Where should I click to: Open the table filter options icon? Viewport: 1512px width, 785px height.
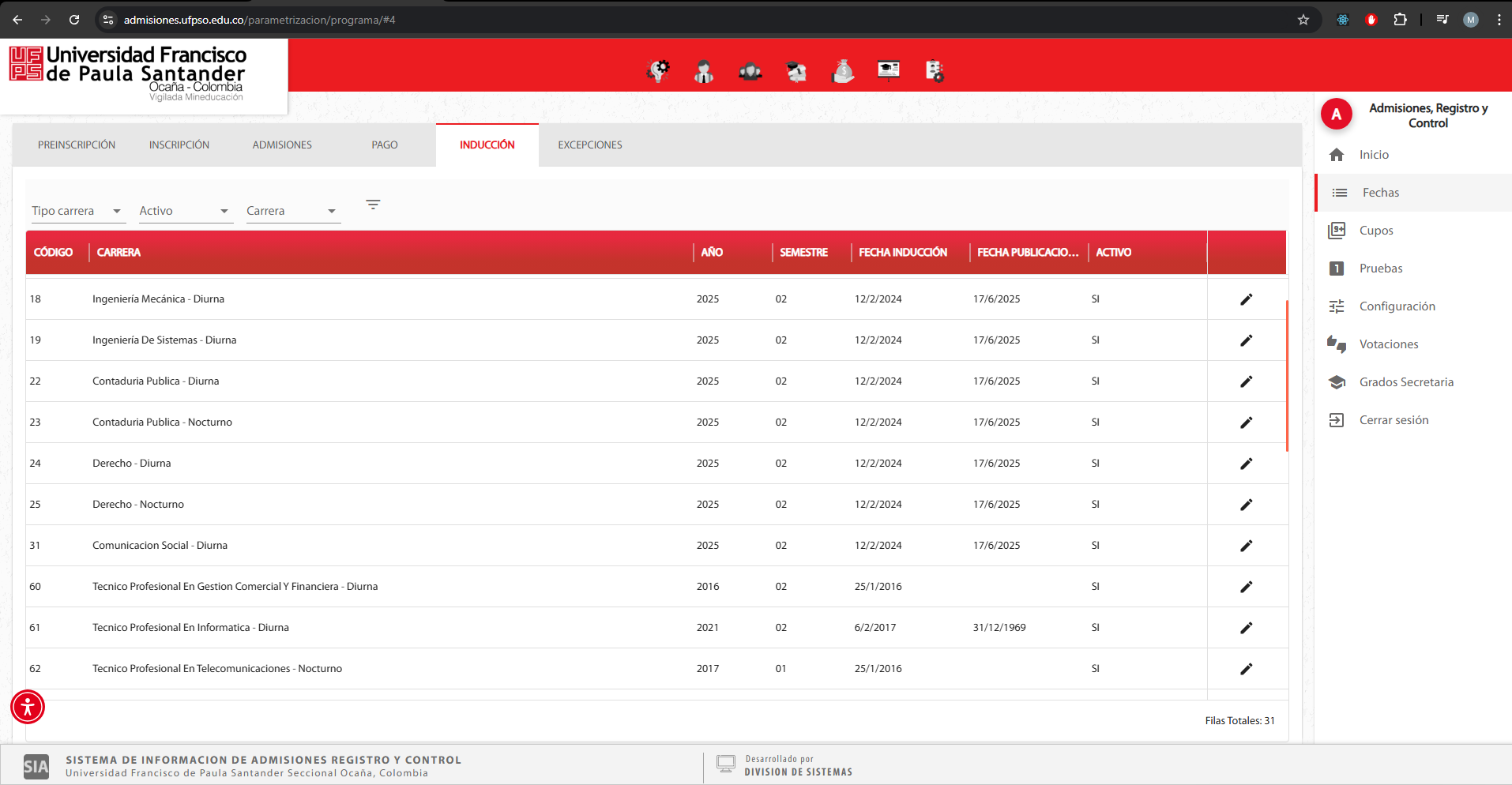tap(373, 205)
